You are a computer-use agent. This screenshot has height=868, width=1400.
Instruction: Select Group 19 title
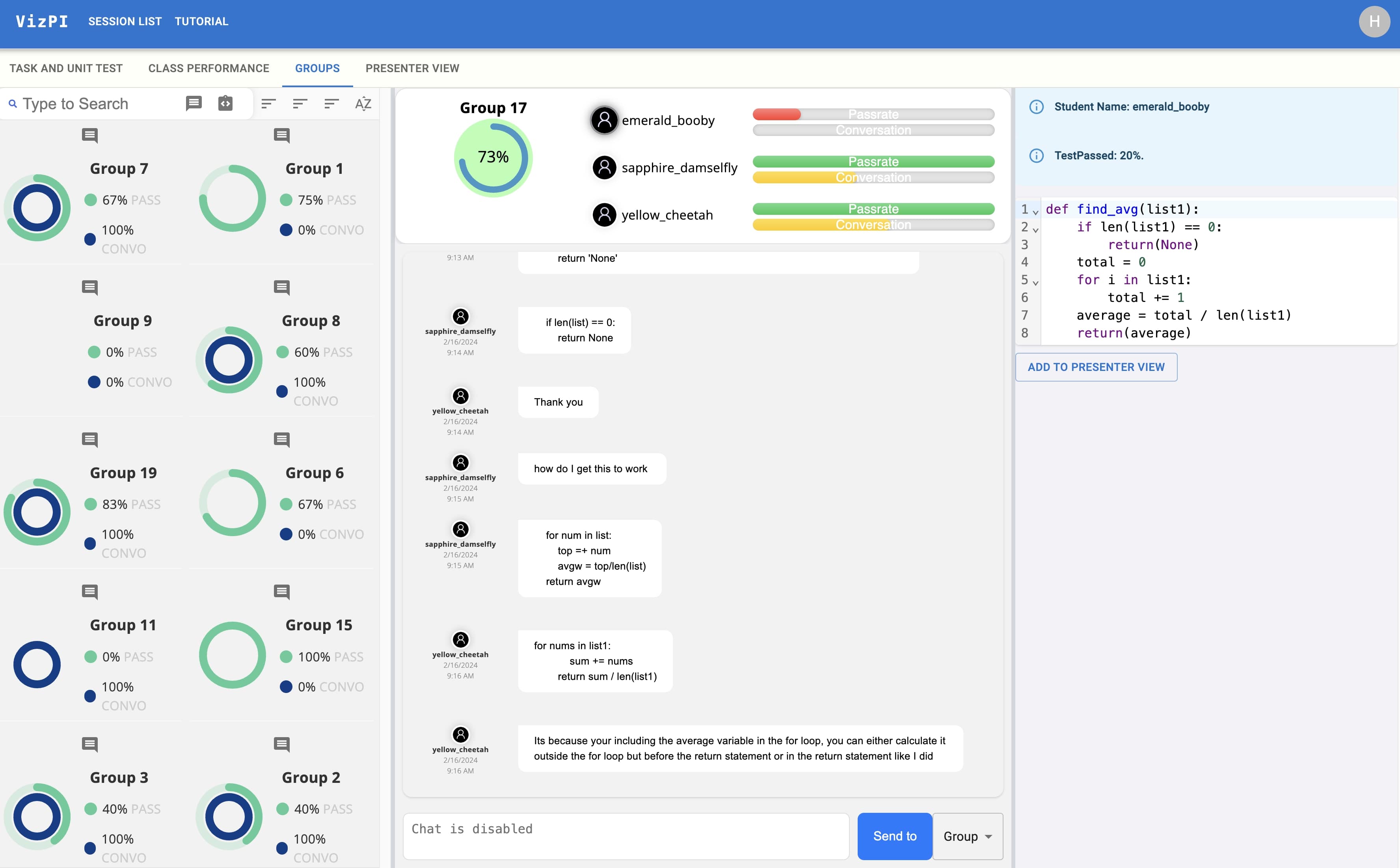123,473
